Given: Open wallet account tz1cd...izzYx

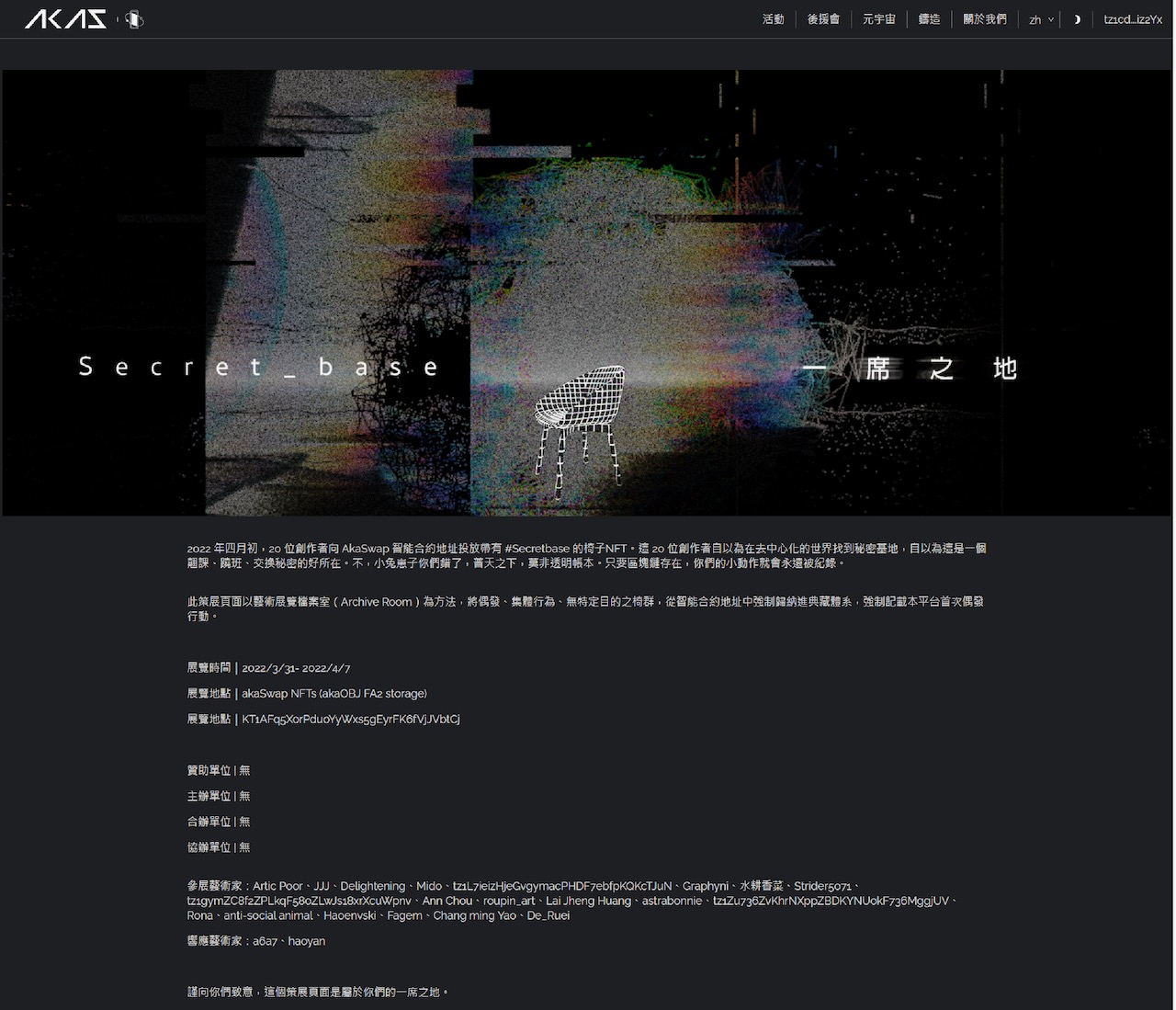Looking at the screenshot, I should tap(1133, 19).
